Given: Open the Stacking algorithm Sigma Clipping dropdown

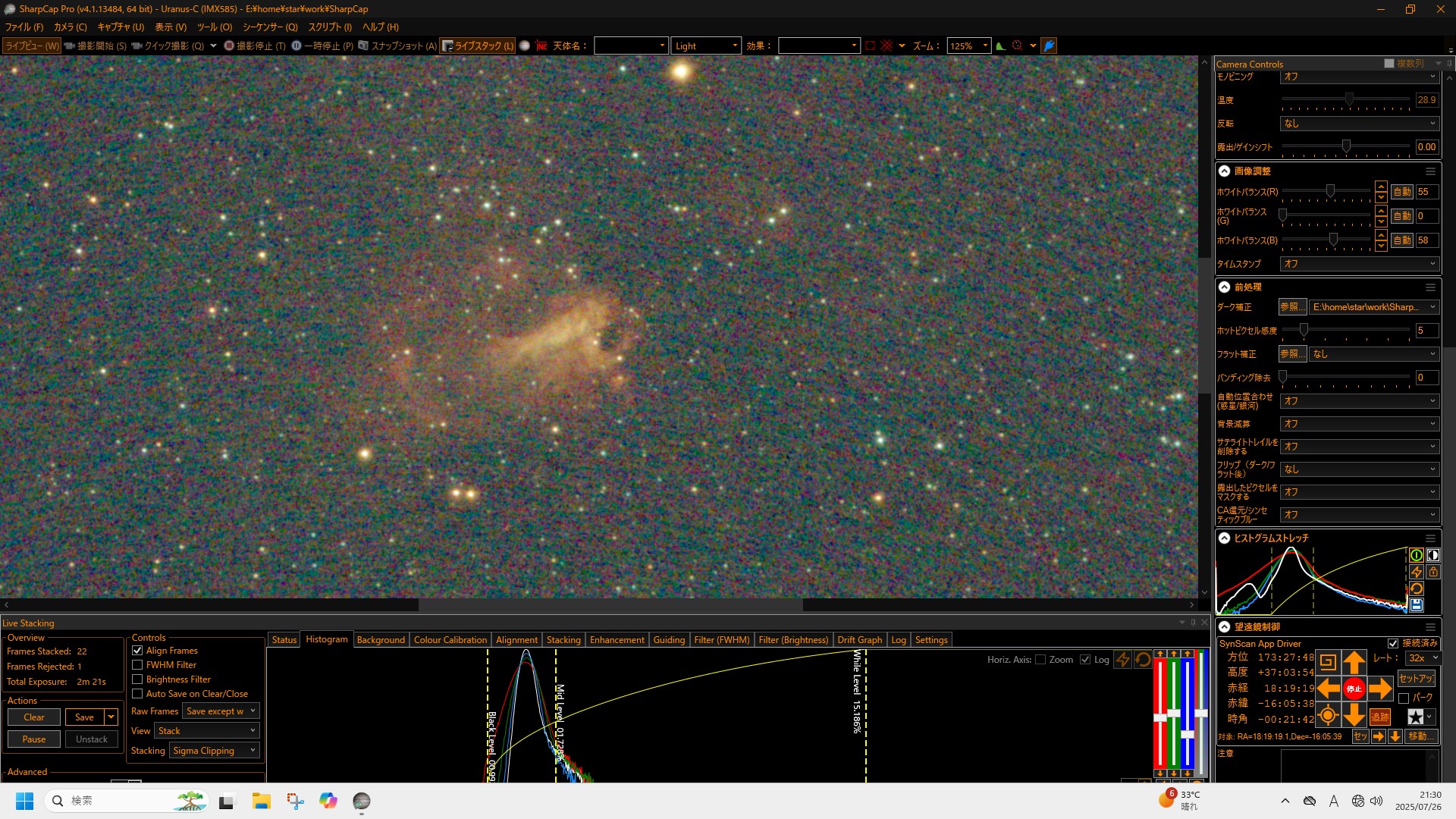Looking at the screenshot, I should pos(215,751).
